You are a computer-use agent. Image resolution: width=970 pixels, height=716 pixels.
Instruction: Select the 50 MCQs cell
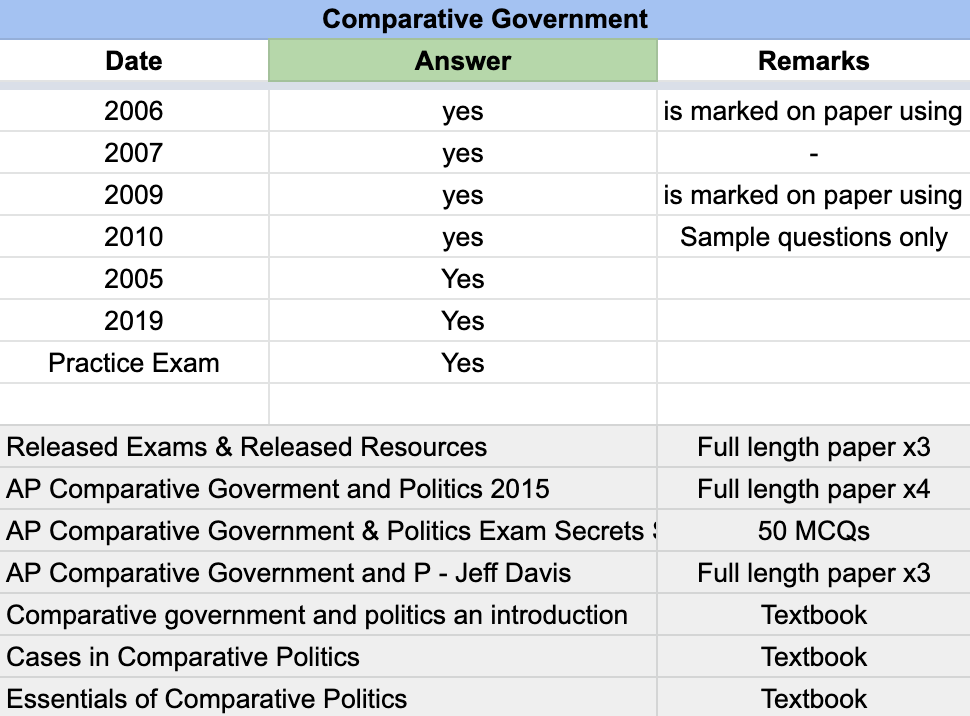813,531
